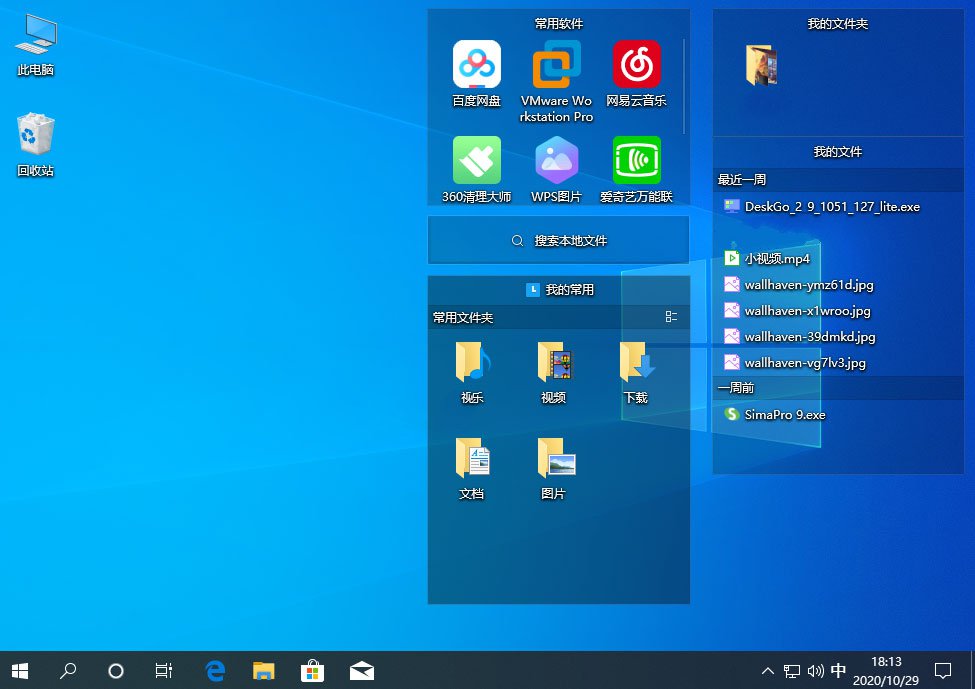This screenshot has height=689, width=975.
Task: Open Microsoft Store from taskbar
Action: pos(312,670)
